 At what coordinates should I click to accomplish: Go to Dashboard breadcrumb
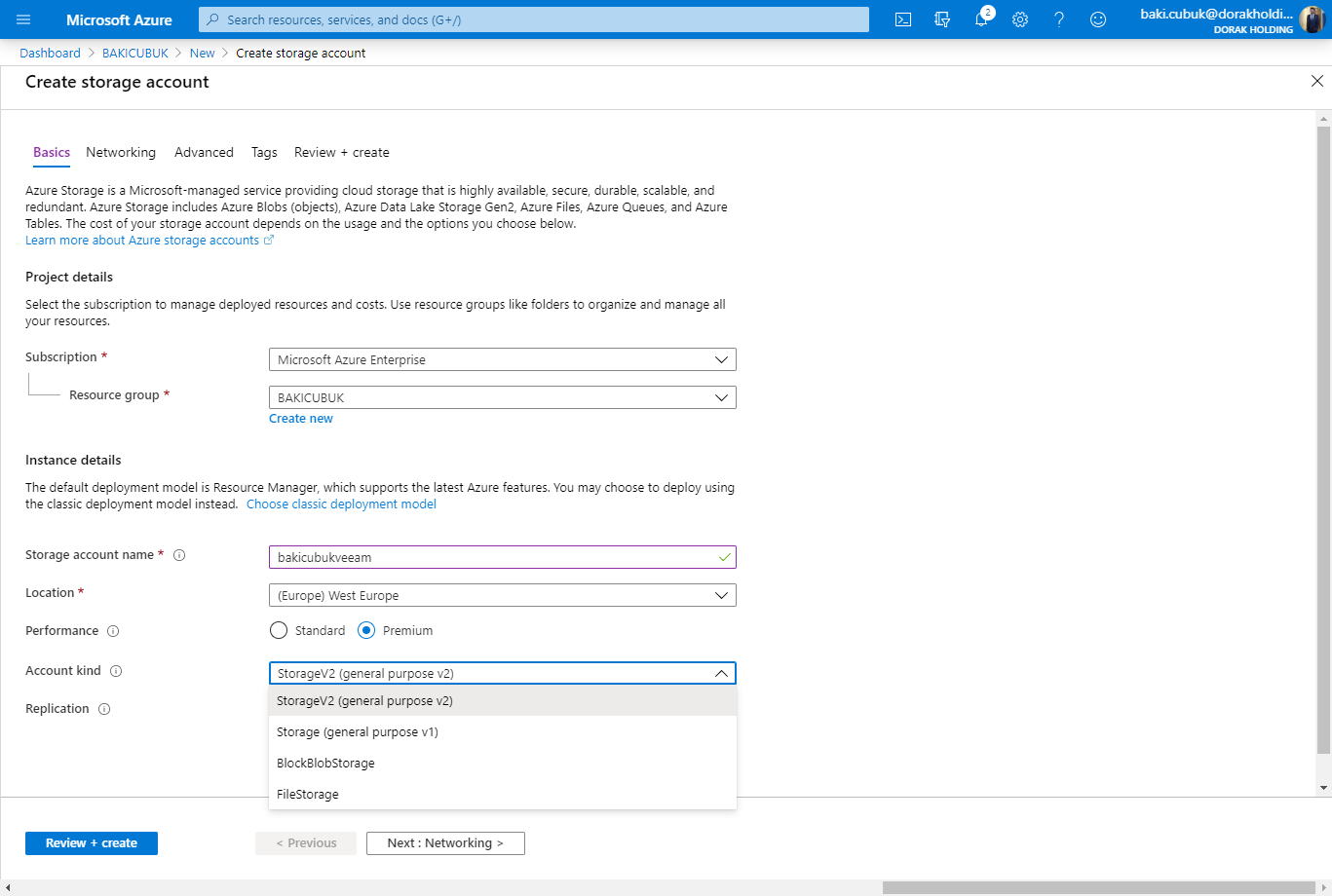[50, 54]
